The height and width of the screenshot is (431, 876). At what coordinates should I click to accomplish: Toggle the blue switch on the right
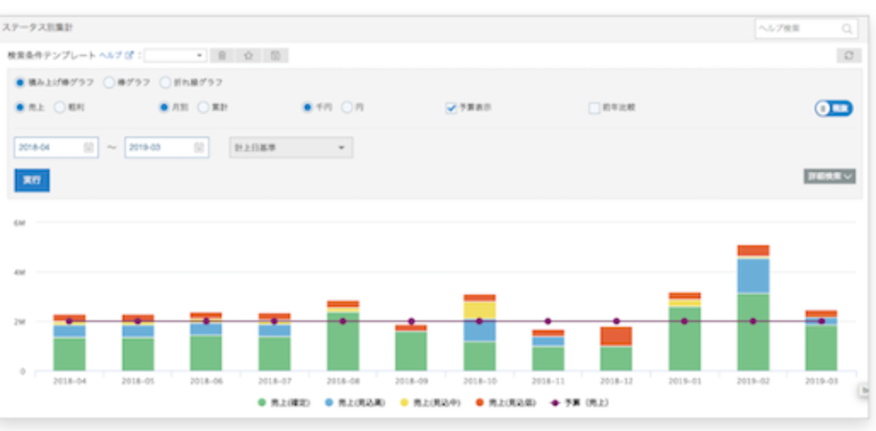833,108
